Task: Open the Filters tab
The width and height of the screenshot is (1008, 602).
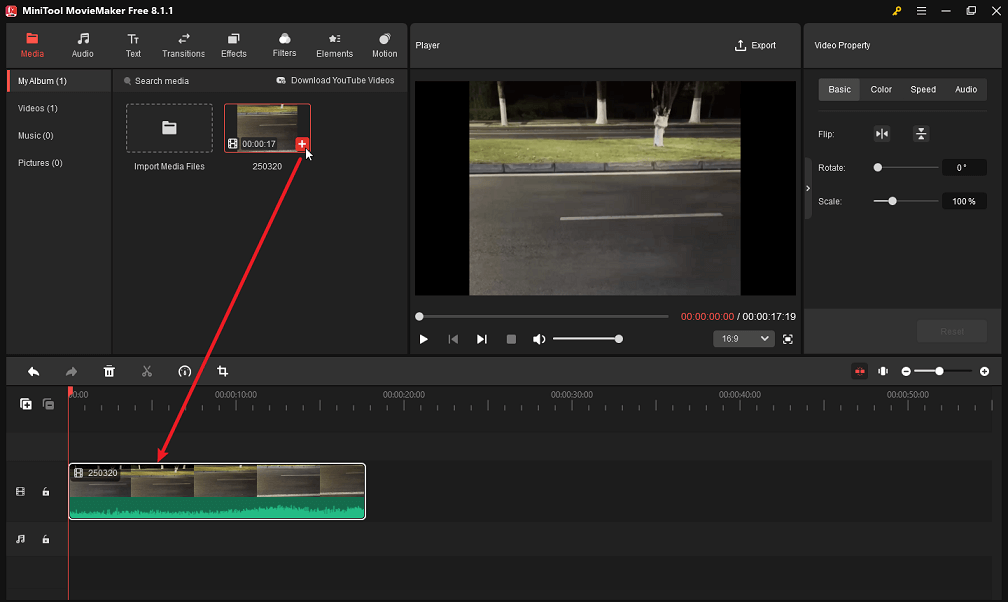Action: click(284, 45)
